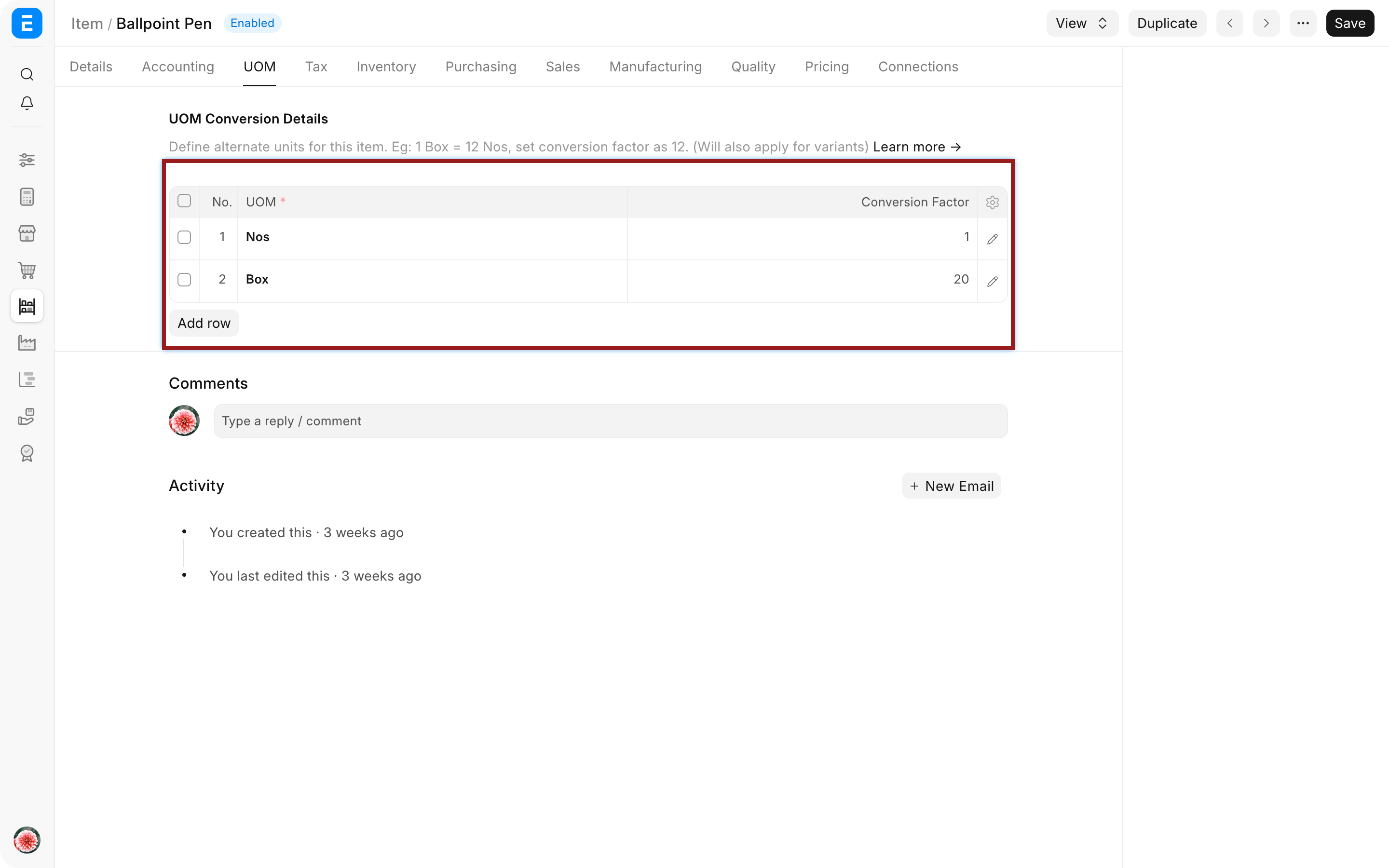Focus the reply / comment input field

pos(611,421)
